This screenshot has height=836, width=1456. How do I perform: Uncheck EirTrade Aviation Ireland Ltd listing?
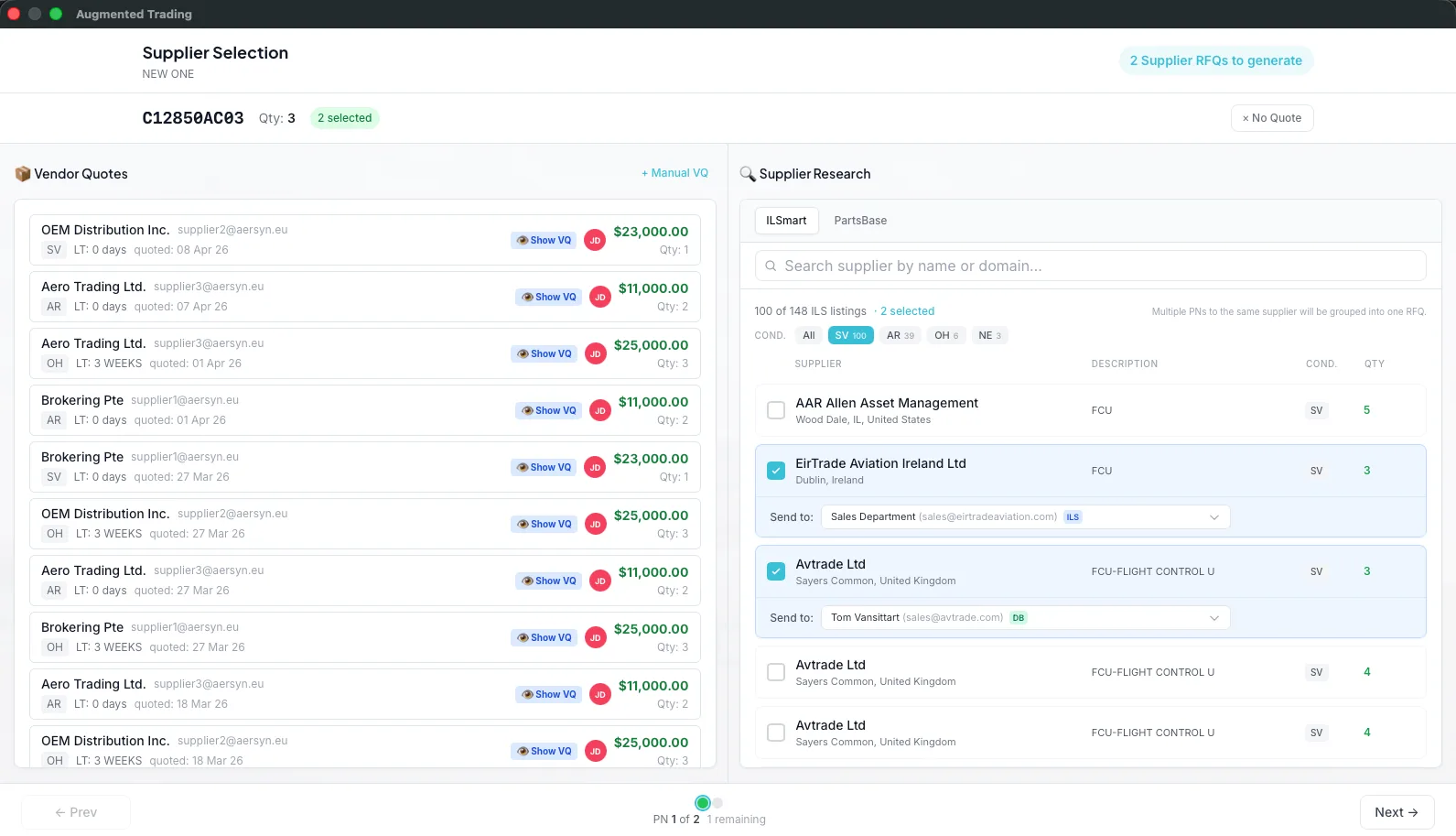click(776, 471)
